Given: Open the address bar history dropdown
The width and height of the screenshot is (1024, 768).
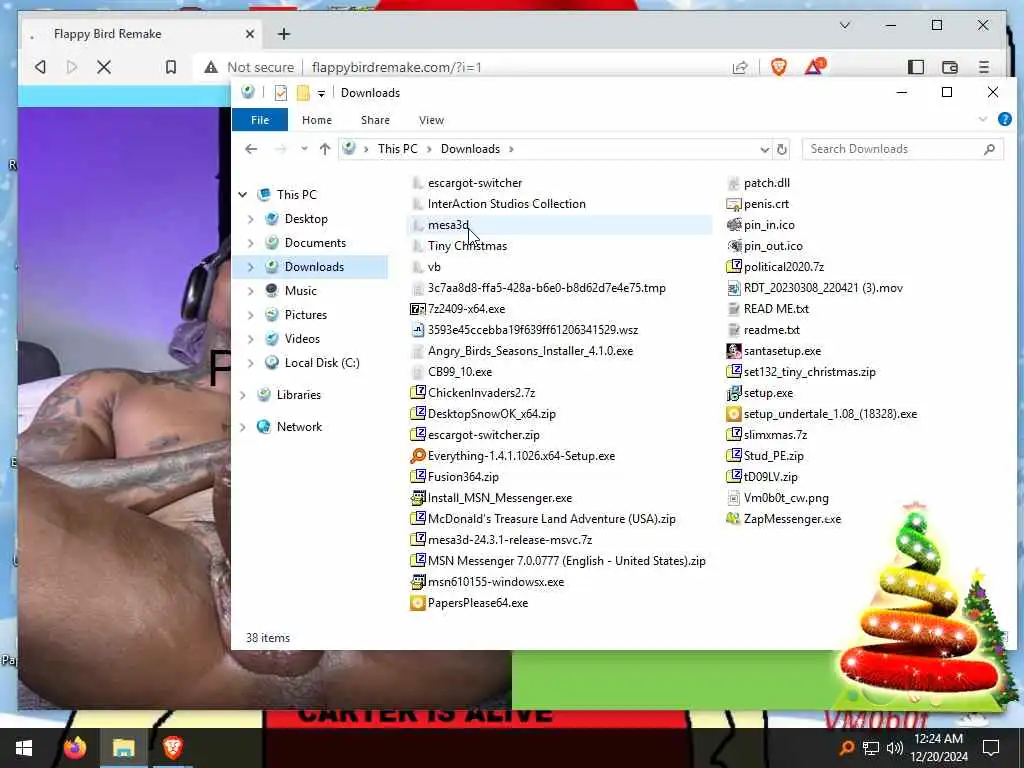Looking at the screenshot, I should click(764, 150).
